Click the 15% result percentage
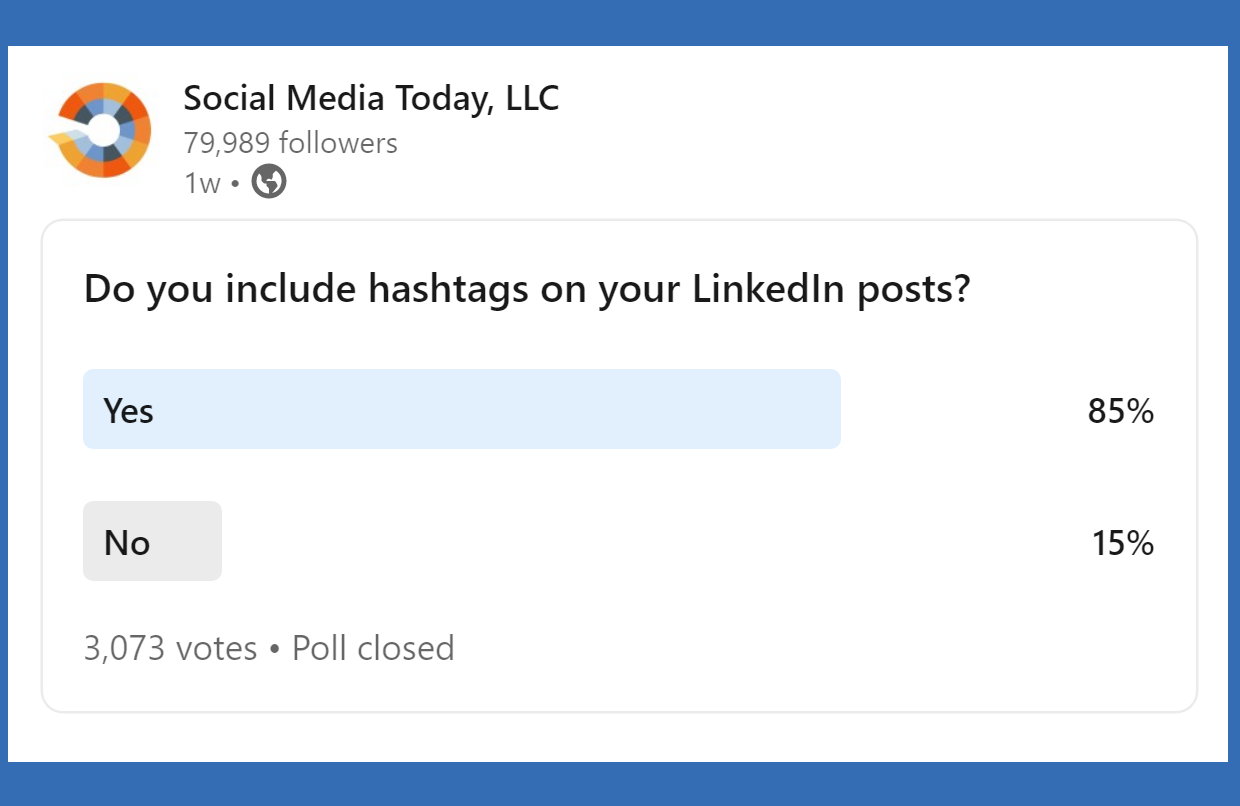 click(1123, 543)
